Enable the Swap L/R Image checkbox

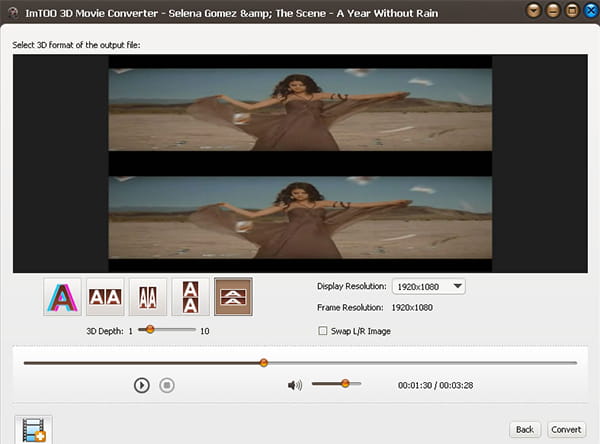click(x=323, y=331)
